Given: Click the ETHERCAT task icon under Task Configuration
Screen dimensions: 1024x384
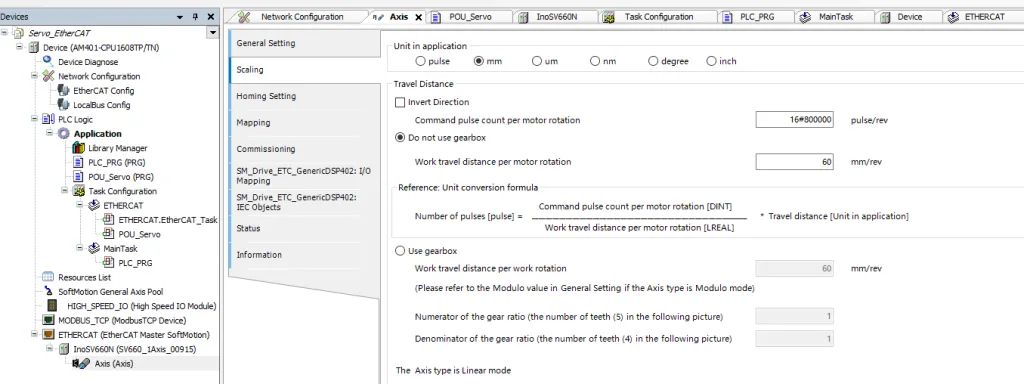Looking at the screenshot, I should click(x=93, y=206).
